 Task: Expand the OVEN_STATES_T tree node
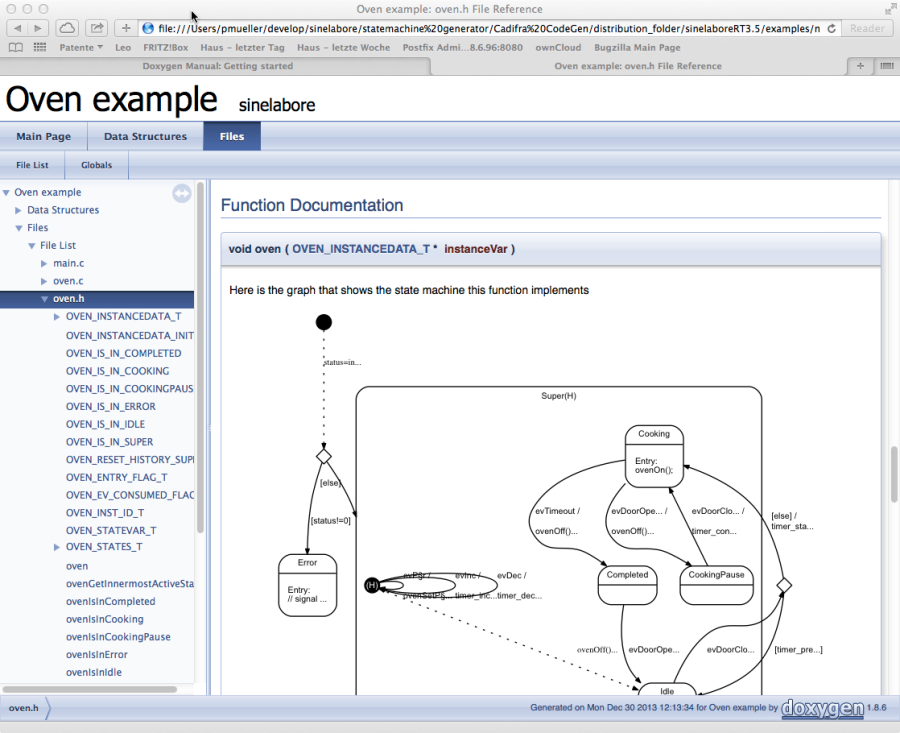(57, 547)
